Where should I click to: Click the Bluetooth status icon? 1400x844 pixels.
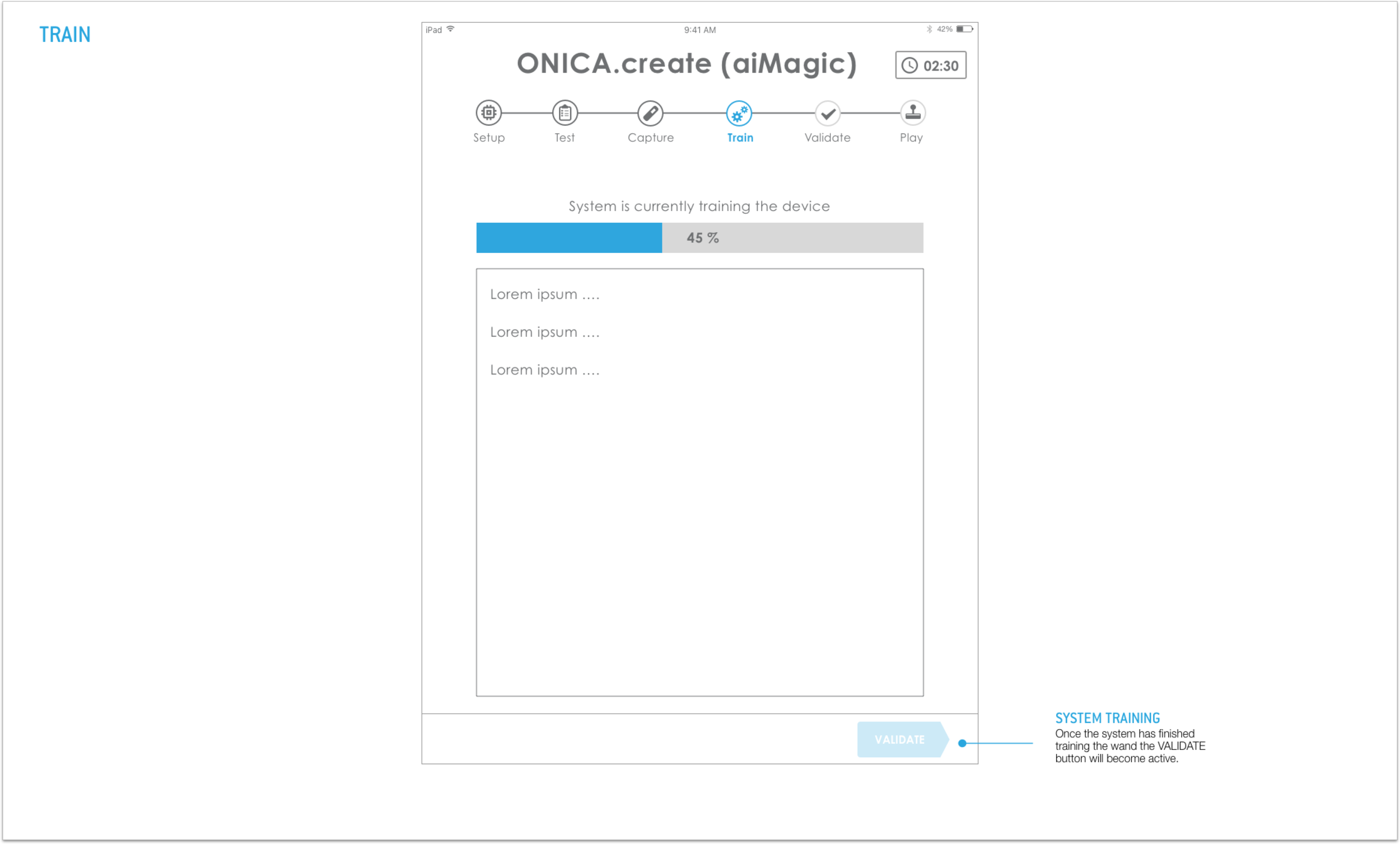tap(930, 29)
